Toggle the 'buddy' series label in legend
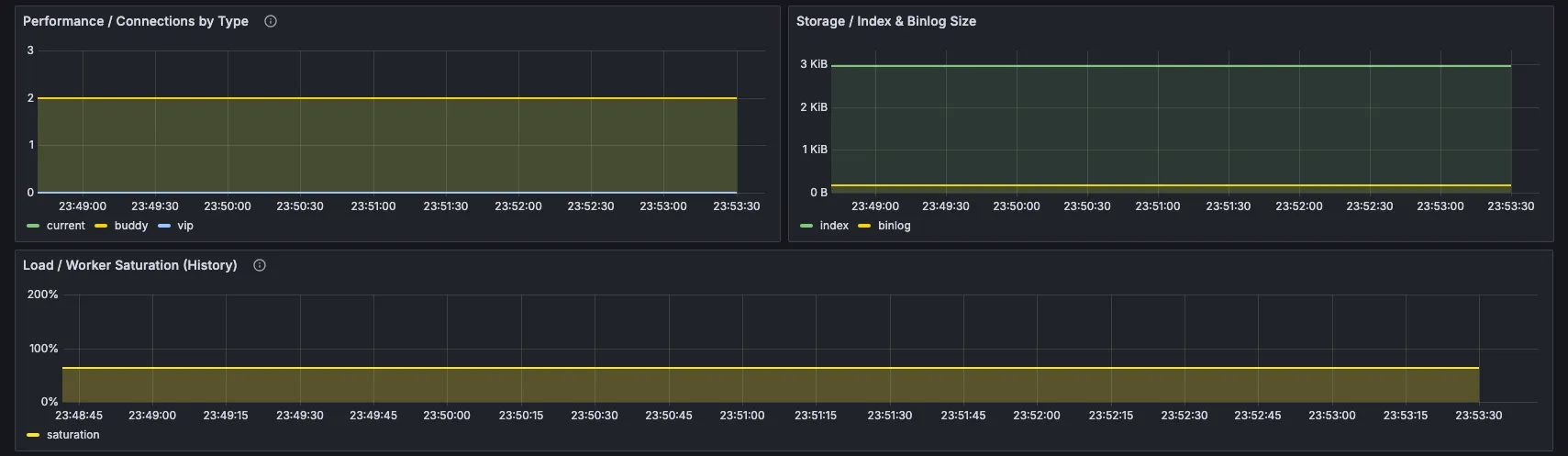Screen dimensions: 1568x456 tap(131, 226)
